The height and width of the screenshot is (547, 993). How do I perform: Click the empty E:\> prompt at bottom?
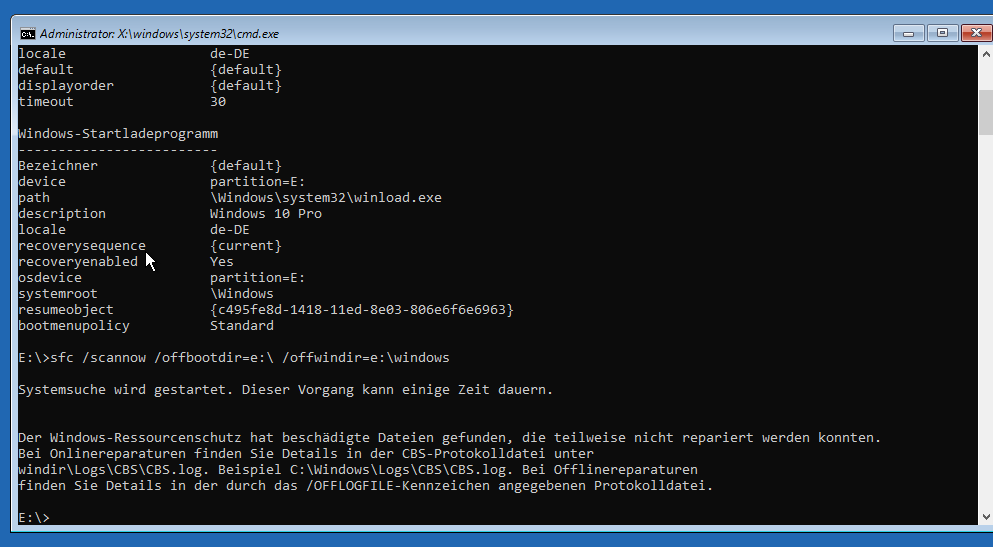(x=34, y=517)
